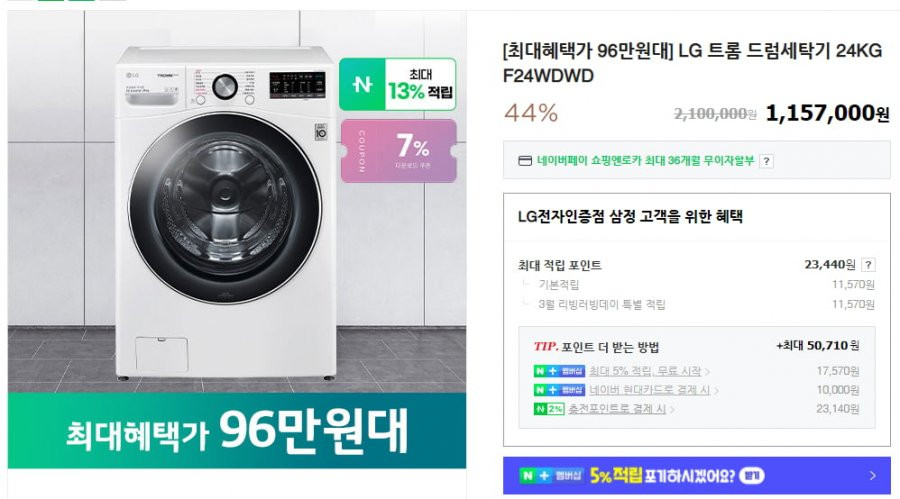The image size is (900, 499).
Task: Open the 충전포인트로 결제 시 link
Action: pyautogui.click(x=617, y=409)
